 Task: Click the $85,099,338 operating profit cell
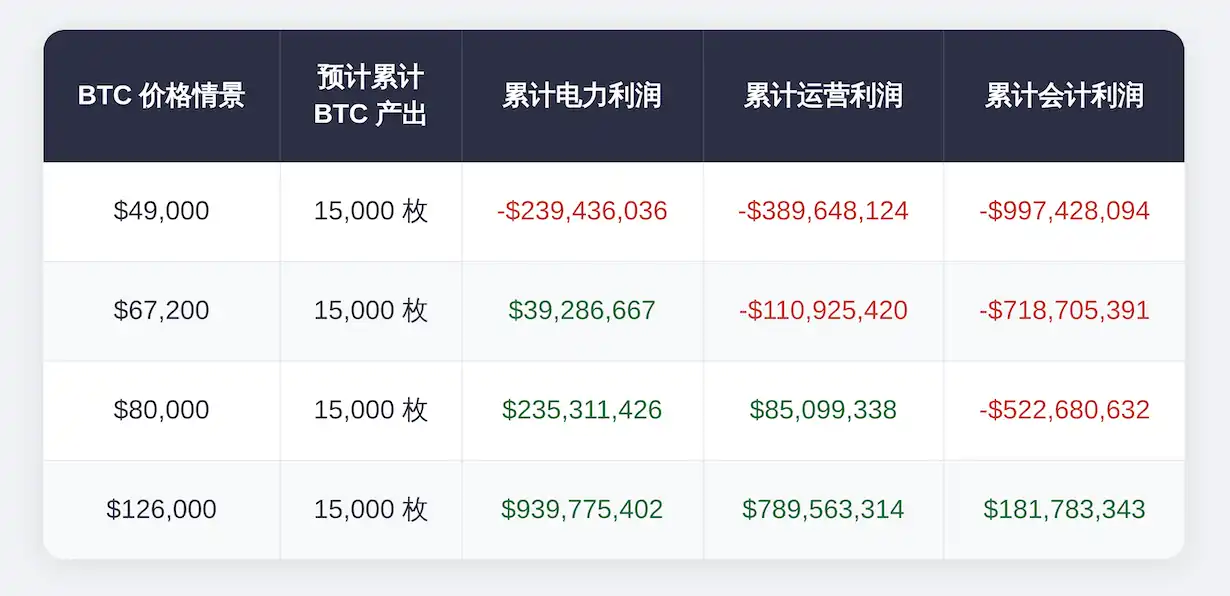823,410
